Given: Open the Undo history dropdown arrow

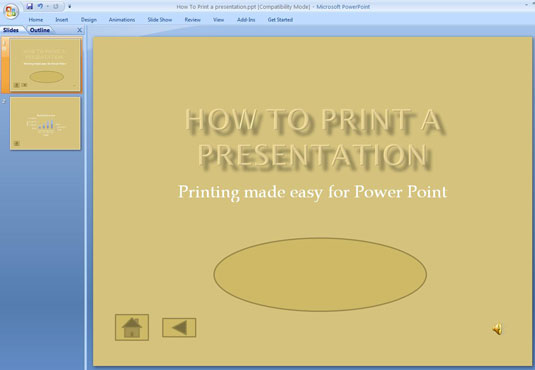Looking at the screenshot, I should pyautogui.click(x=47, y=6).
